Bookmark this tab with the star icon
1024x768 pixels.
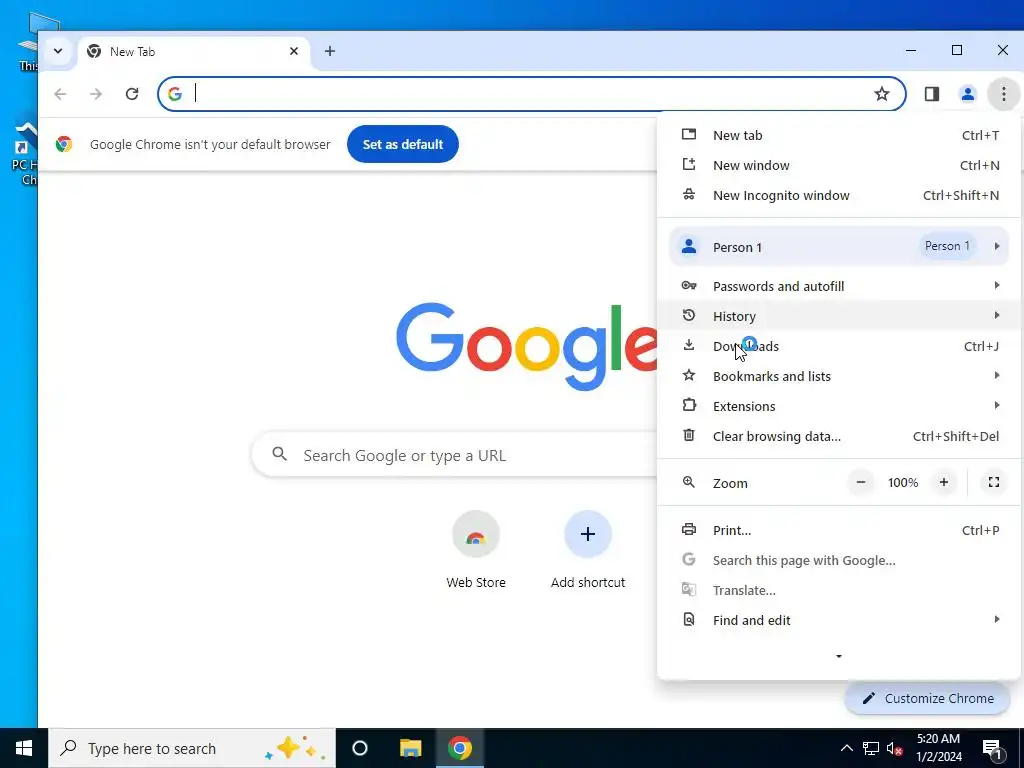[882, 94]
